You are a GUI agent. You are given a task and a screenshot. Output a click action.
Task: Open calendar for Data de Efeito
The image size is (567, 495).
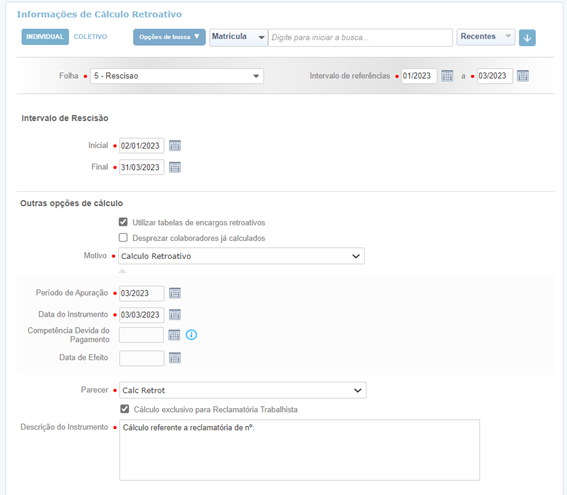point(175,358)
